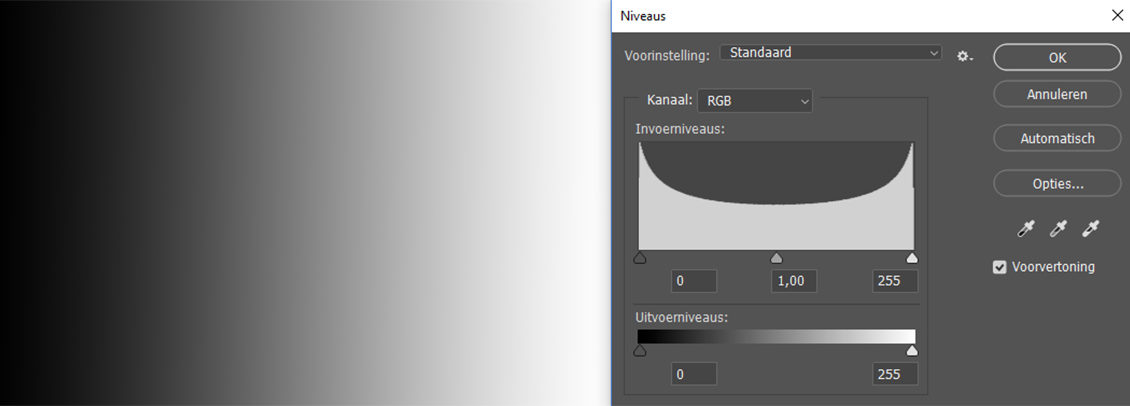Viewport: 1130px width, 406px height.
Task: Select the white point eyedropper
Action: (1091, 230)
